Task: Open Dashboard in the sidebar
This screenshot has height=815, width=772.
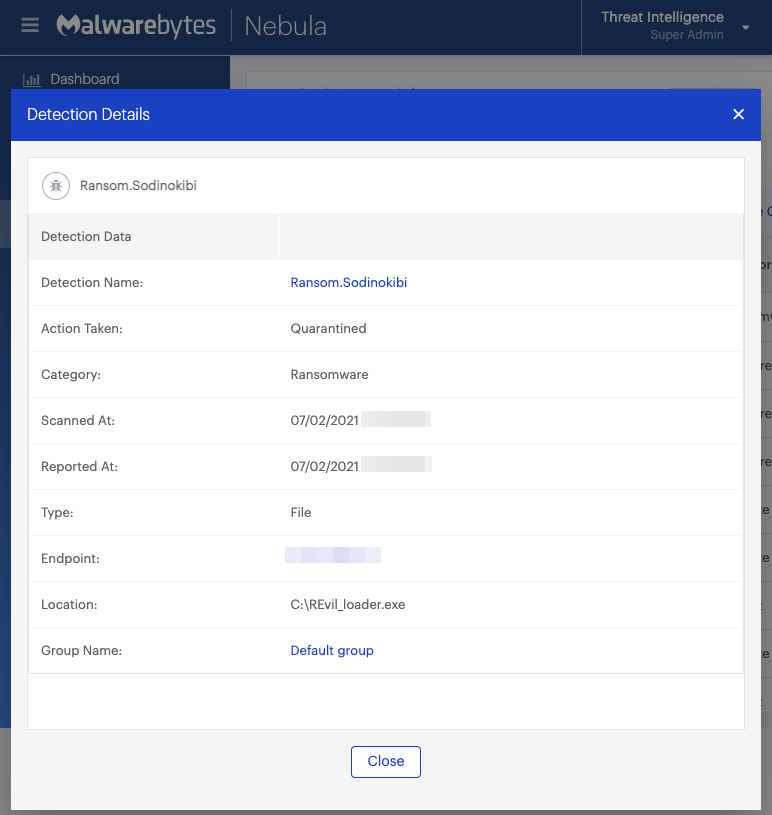Action: pos(85,79)
